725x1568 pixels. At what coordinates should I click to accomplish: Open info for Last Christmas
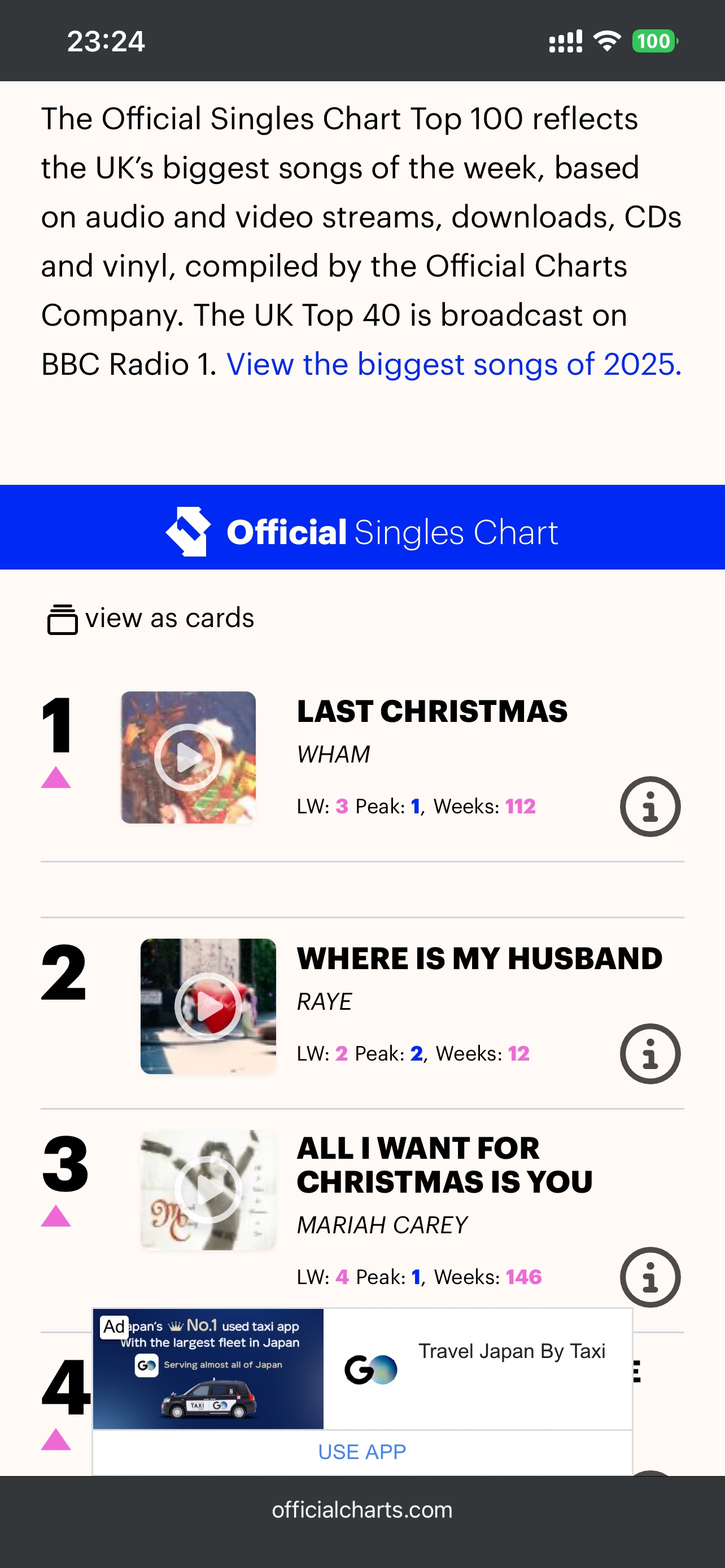pos(649,807)
